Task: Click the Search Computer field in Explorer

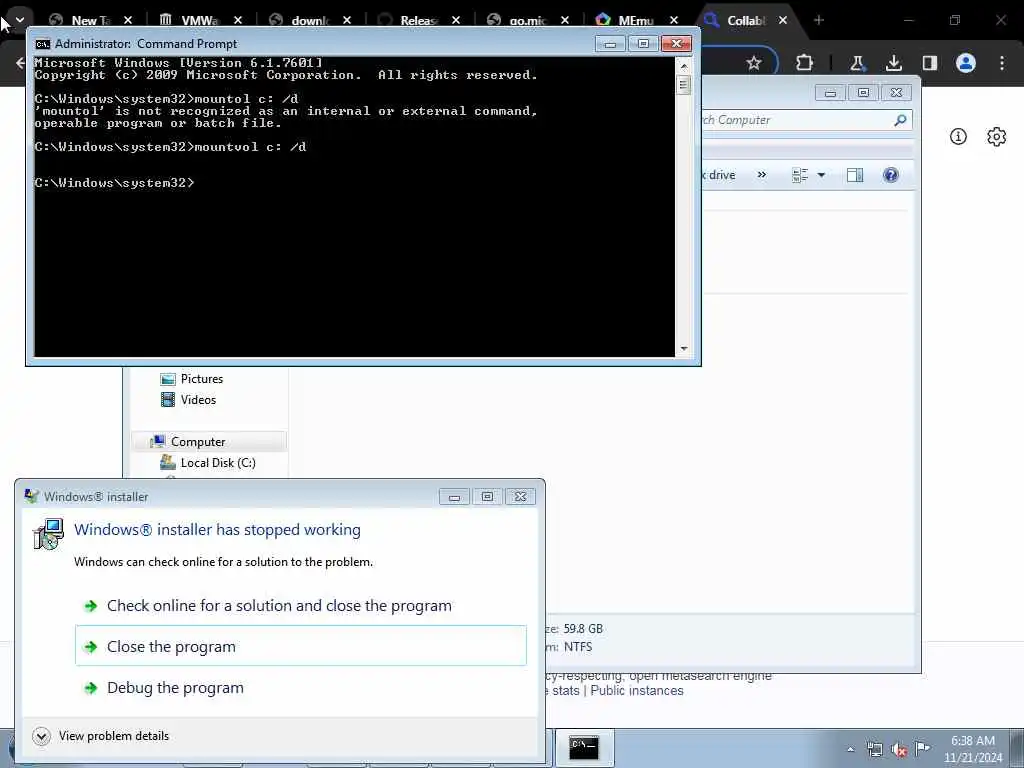Action: coord(798,120)
